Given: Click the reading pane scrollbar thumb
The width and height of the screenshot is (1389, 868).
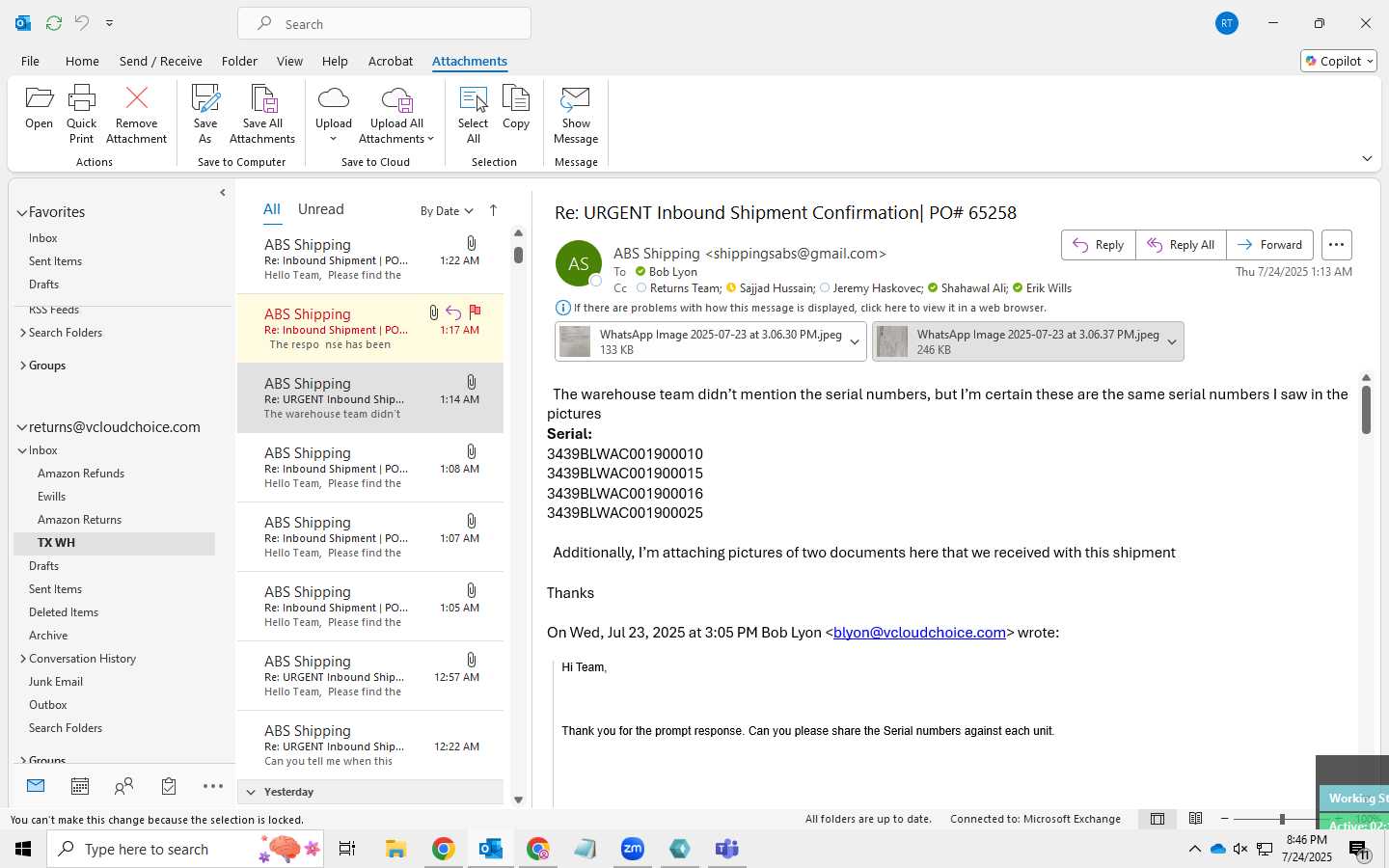Looking at the screenshot, I should (x=1366, y=410).
